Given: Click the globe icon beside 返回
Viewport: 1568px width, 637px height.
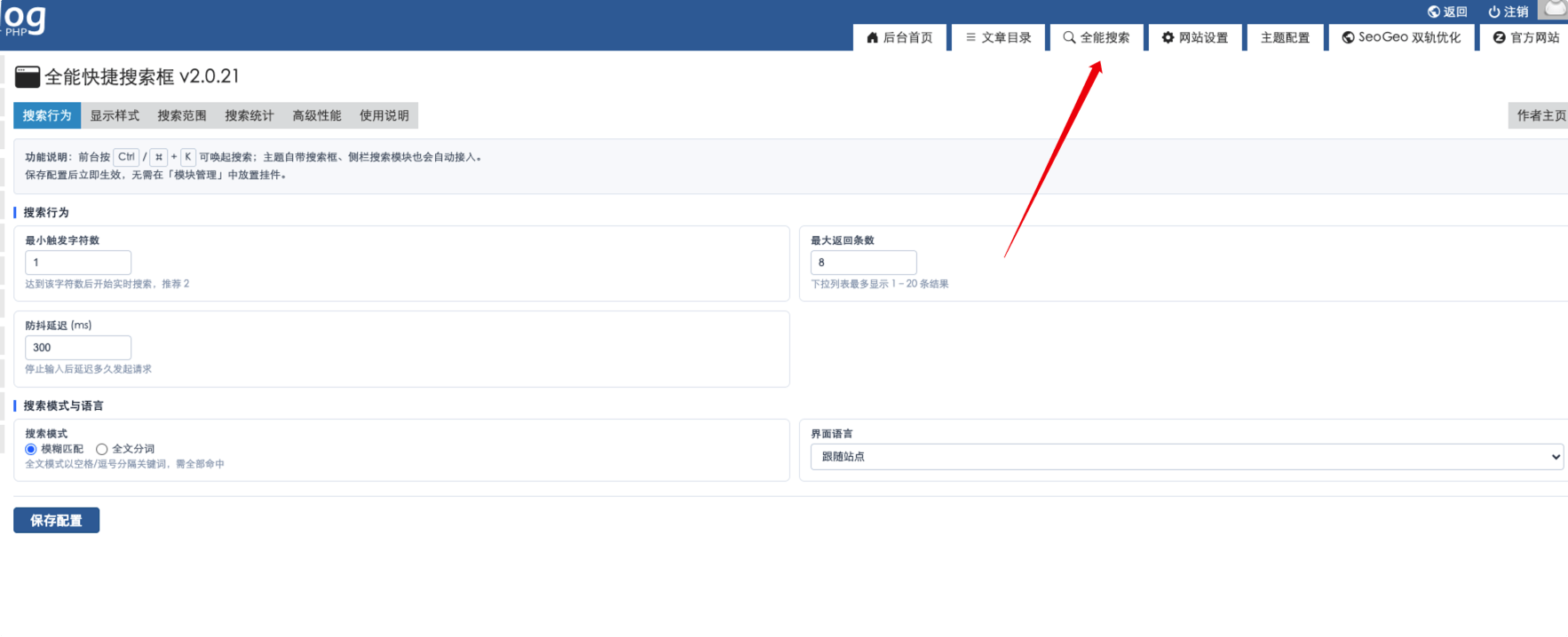Looking at the screenshot, I should pyautogui.click(x=1433, y=12).
